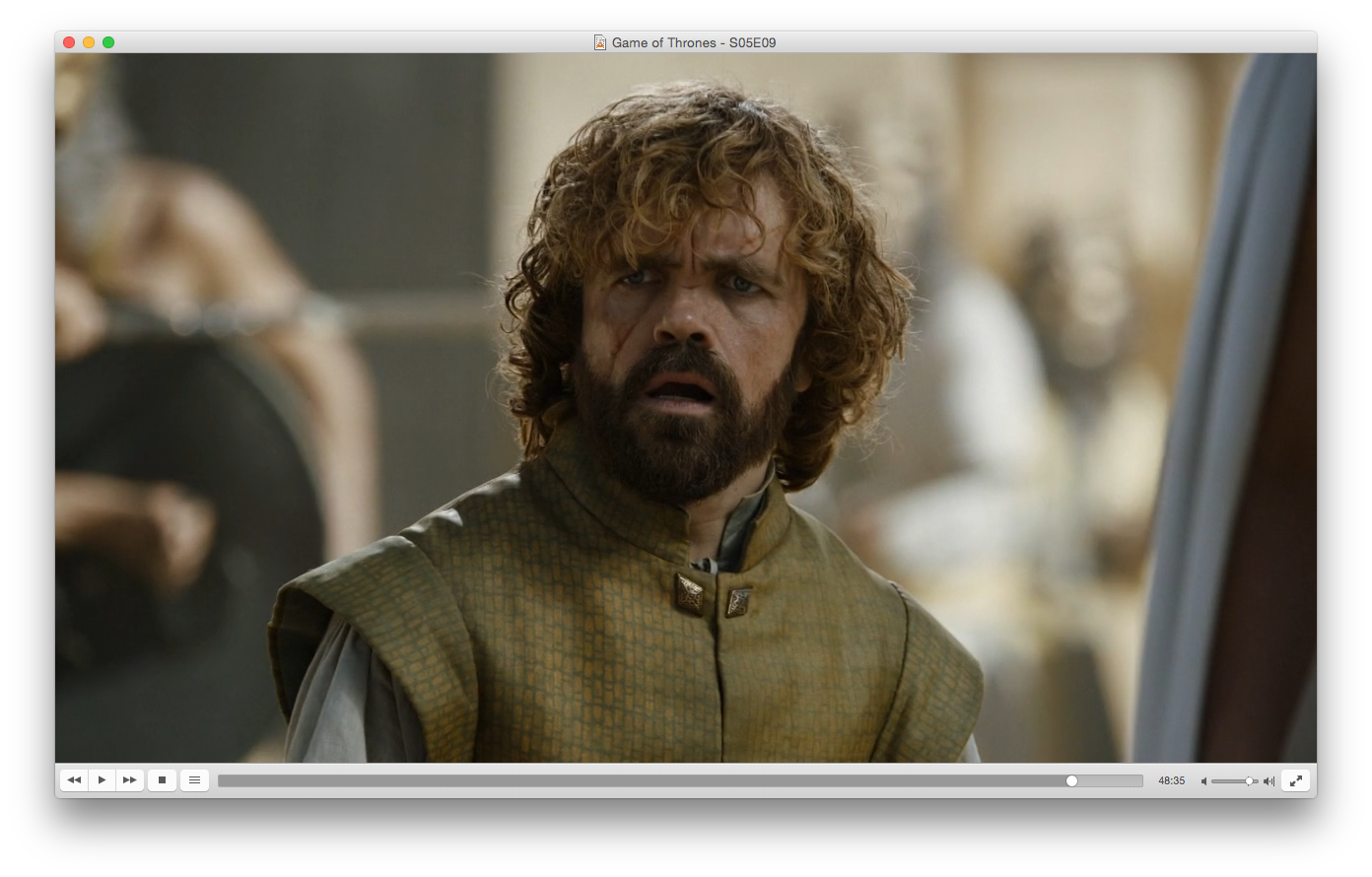Minimize the window using the yellow button
This screenshot has height=877, width=1372.
tap(89, 42)
